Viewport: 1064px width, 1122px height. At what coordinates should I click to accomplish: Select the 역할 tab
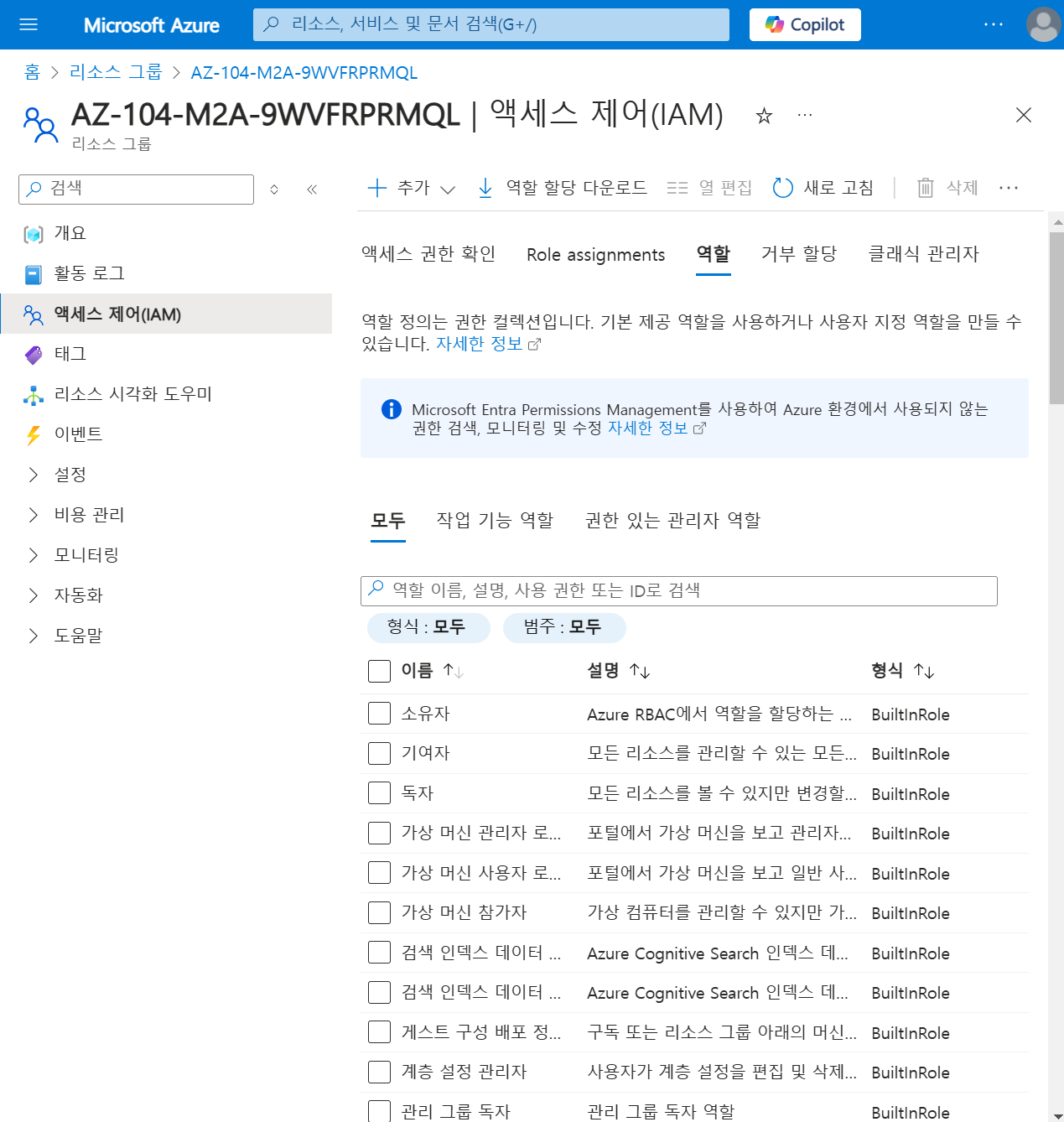[x=714, y=254]
